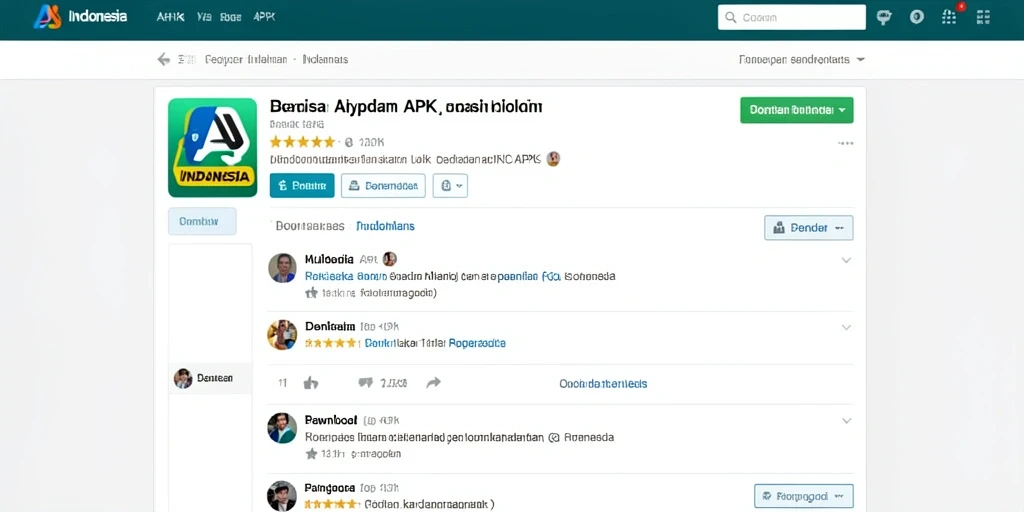
Task: Go back using the breadcrumb arrow
Action: pyautogui.click(x=163, y=59)
